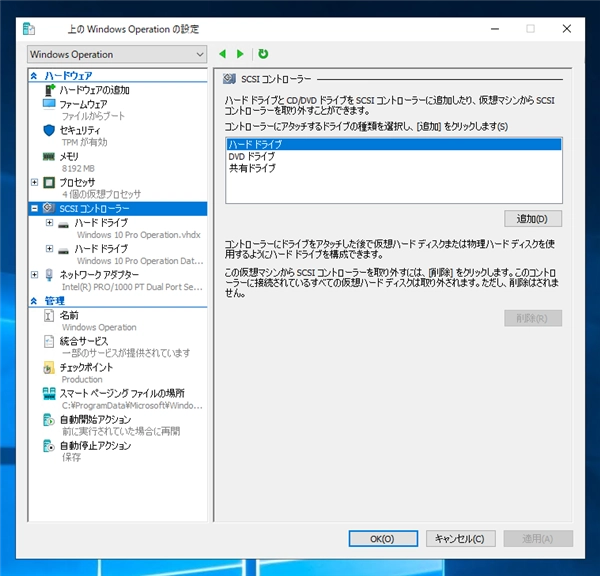
Task: Click the 'TPM が有効' text
Action: (85, 142)
